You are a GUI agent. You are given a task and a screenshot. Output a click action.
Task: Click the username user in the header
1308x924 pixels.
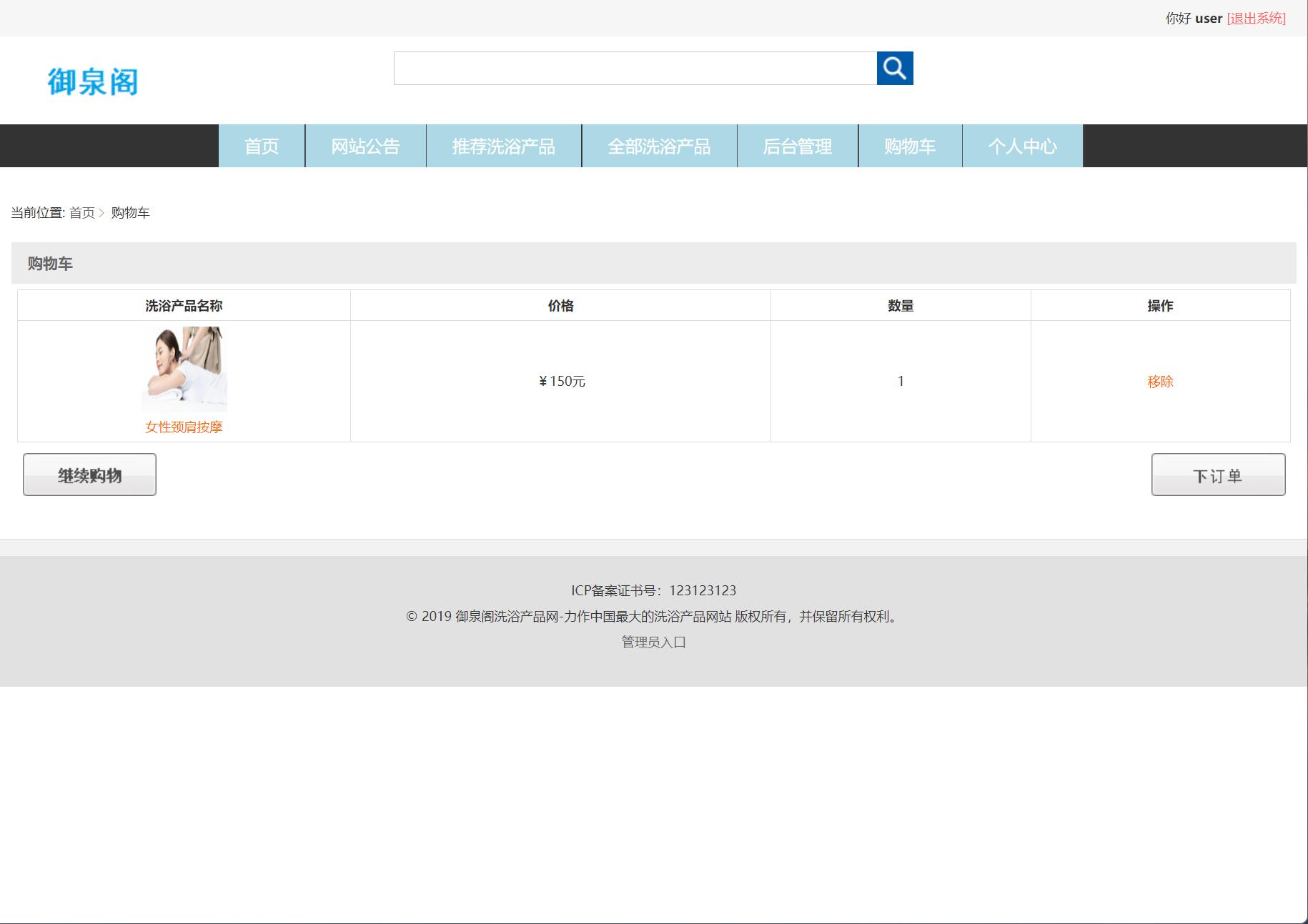1209,19
